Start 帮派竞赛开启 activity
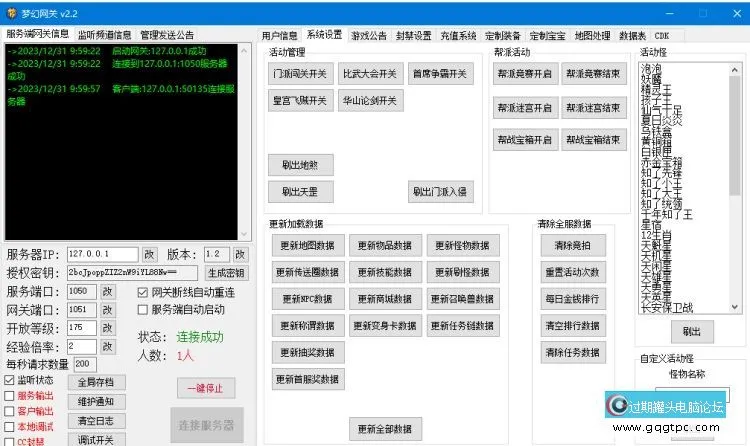 click(x=525, y=74)
